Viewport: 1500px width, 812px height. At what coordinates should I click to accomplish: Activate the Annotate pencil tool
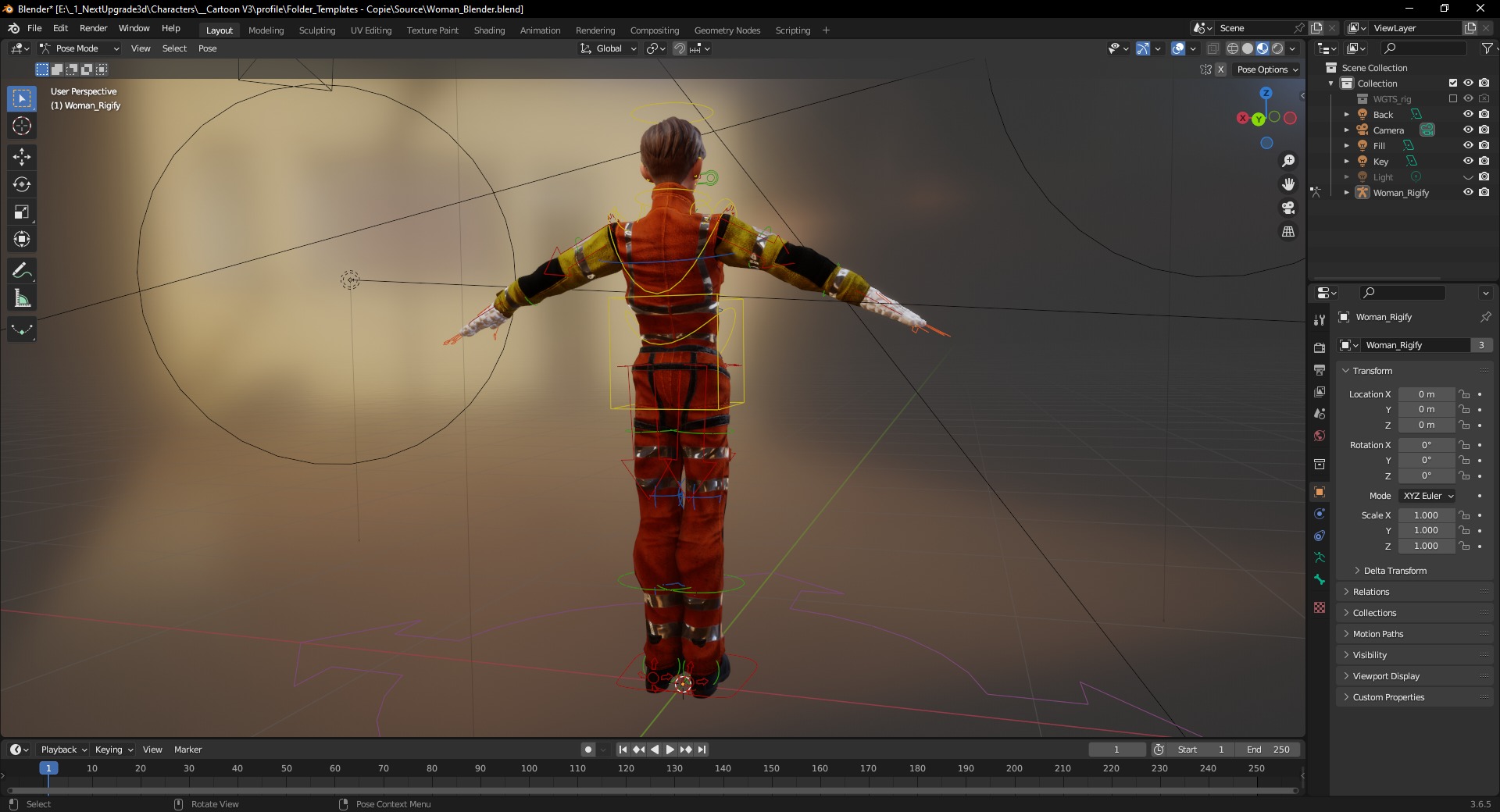[22, 271]
